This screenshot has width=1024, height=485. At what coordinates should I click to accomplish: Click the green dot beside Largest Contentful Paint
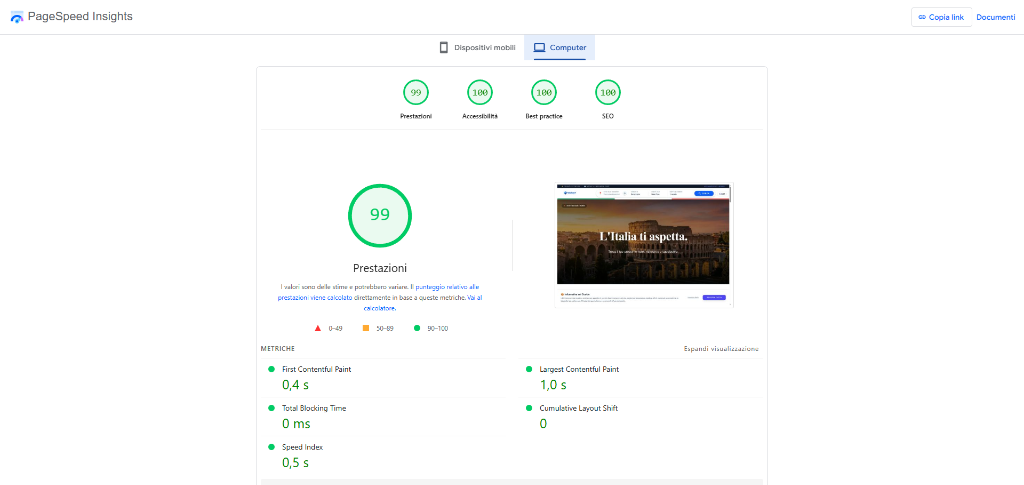[x=529, y=369]
